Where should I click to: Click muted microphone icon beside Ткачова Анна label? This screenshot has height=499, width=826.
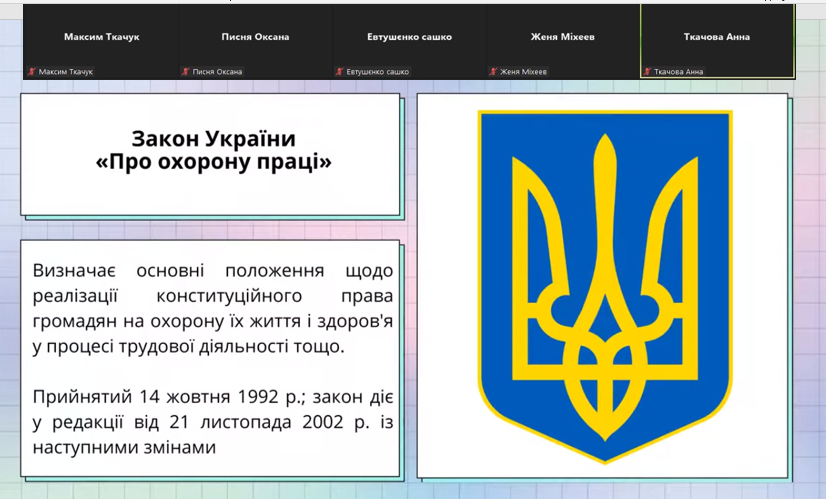[x=647, y=72]
